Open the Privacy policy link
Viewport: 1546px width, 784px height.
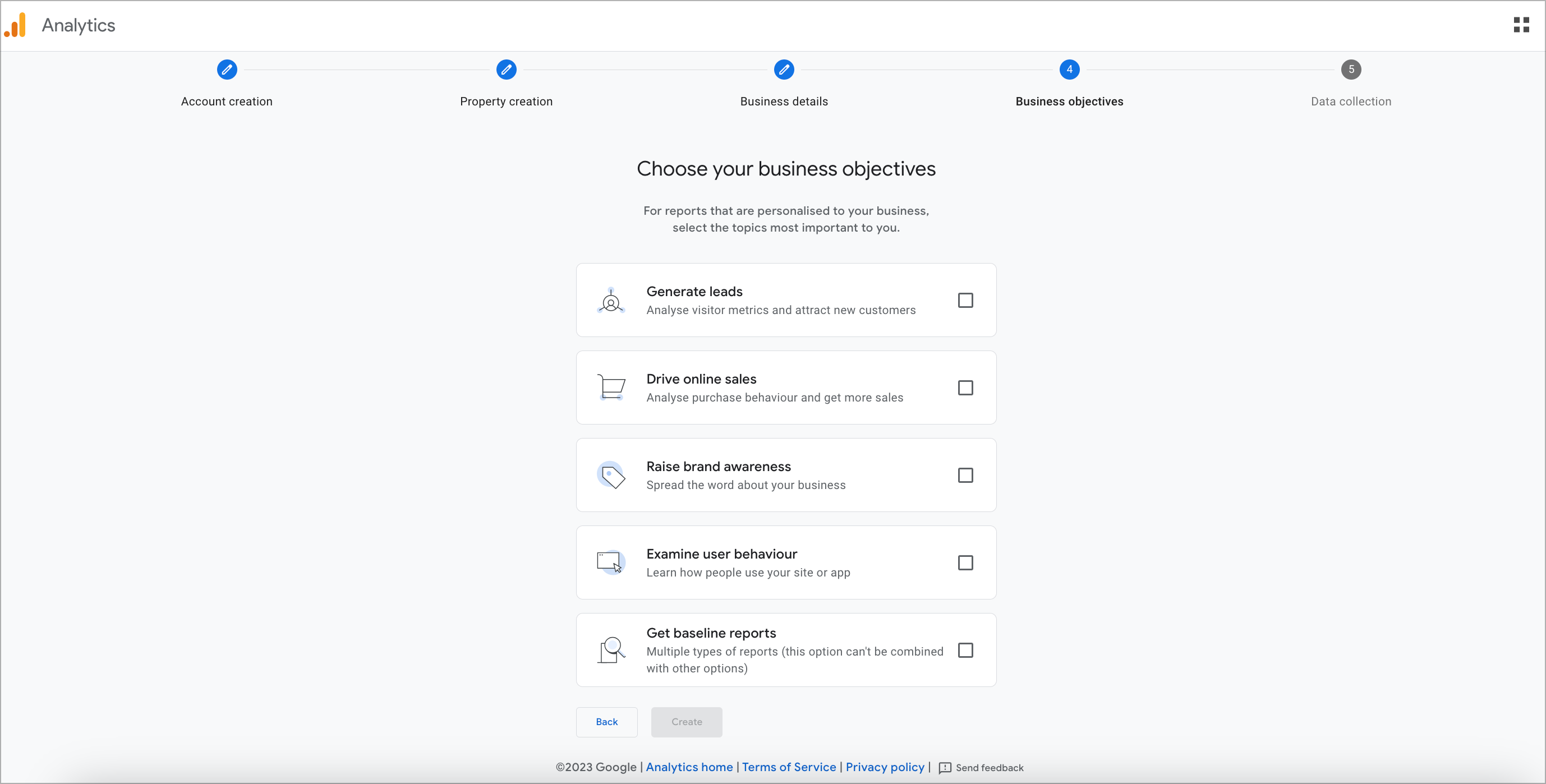coord(885,767)
